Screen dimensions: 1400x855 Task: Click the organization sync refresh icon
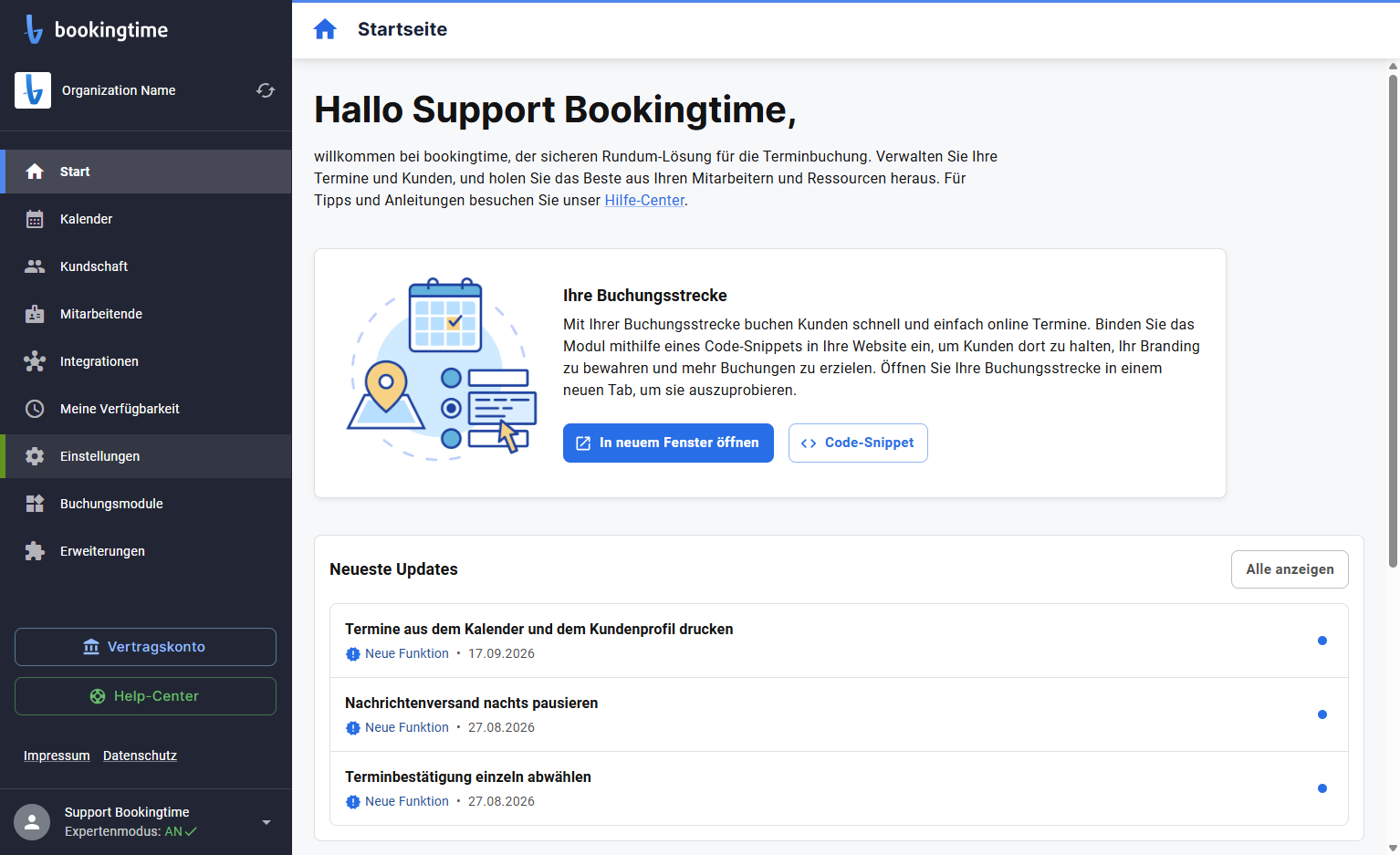[266, 90]
